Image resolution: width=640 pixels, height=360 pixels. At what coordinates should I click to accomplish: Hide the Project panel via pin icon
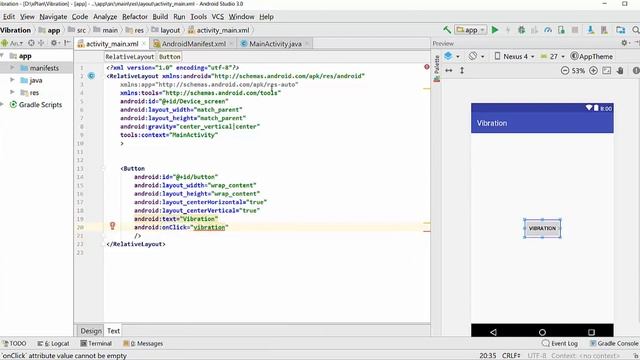click(67, 43)
